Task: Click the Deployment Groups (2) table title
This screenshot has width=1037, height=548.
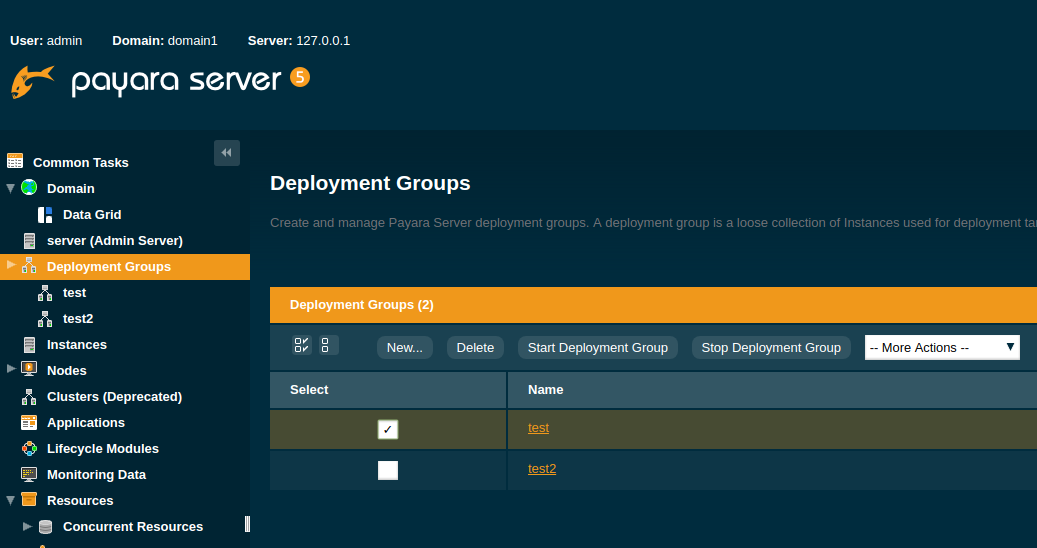Action: click(362, 305)
